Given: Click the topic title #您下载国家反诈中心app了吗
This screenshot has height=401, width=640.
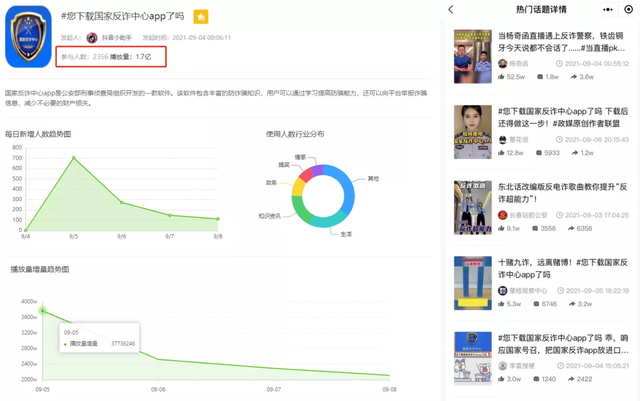Looking at the screenshot, I should click(x=122, y=16).
